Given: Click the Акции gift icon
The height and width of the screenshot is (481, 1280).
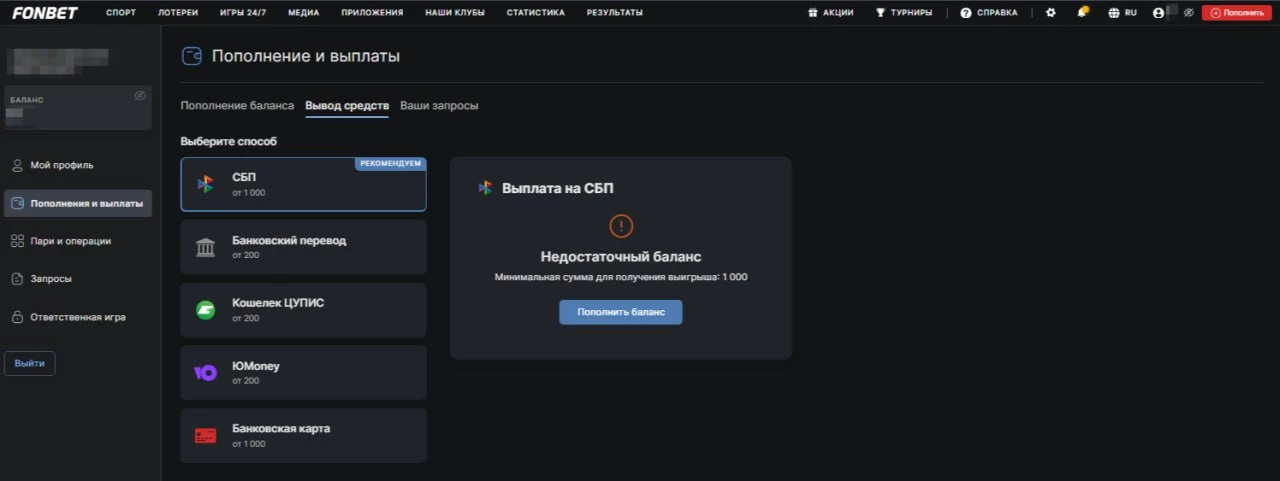Looking at the screenshot, I should click(813, 13).
